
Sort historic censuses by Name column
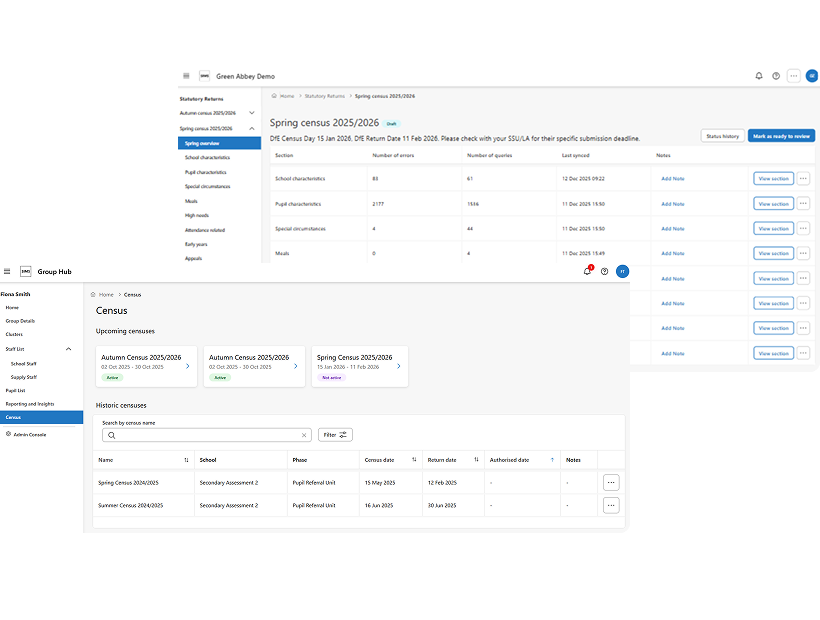click(186, 460)
